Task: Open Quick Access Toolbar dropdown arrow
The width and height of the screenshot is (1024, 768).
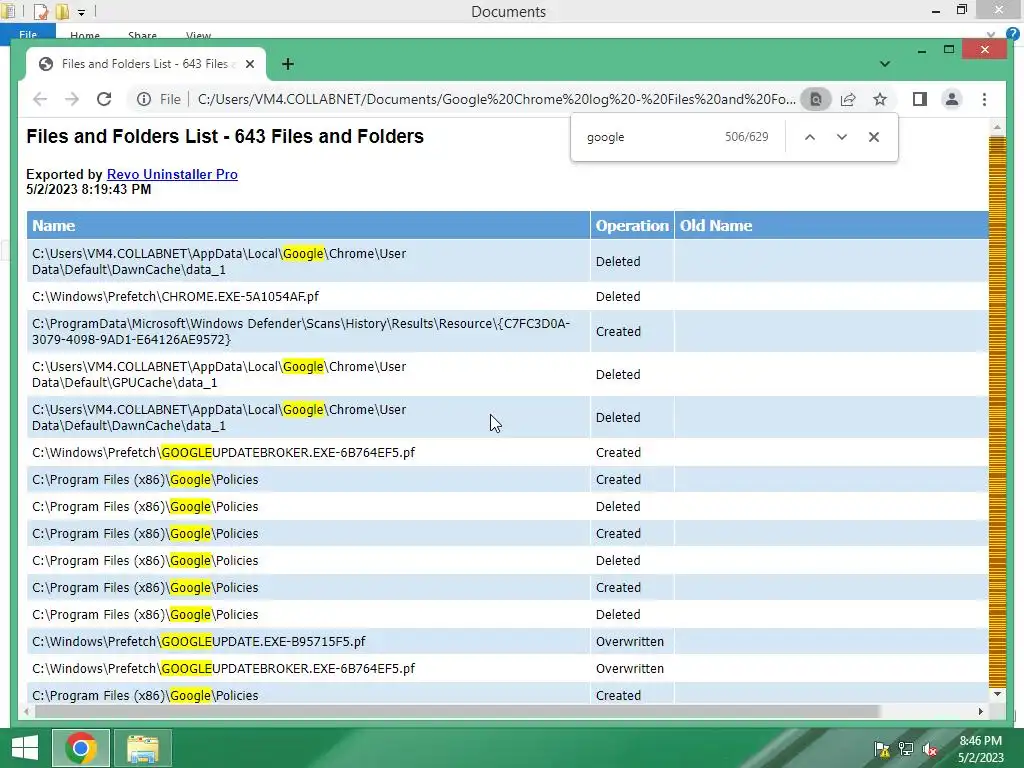Action: coord(82,12)
